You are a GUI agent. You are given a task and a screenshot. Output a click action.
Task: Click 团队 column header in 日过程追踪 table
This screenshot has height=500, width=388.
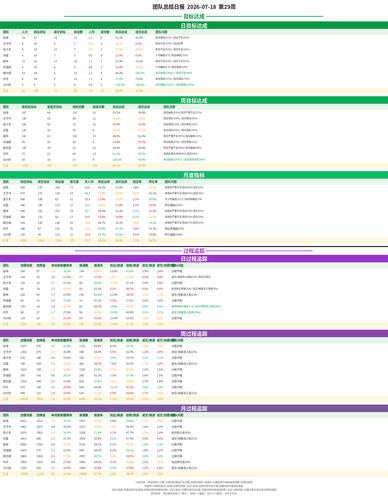point(6,265)
